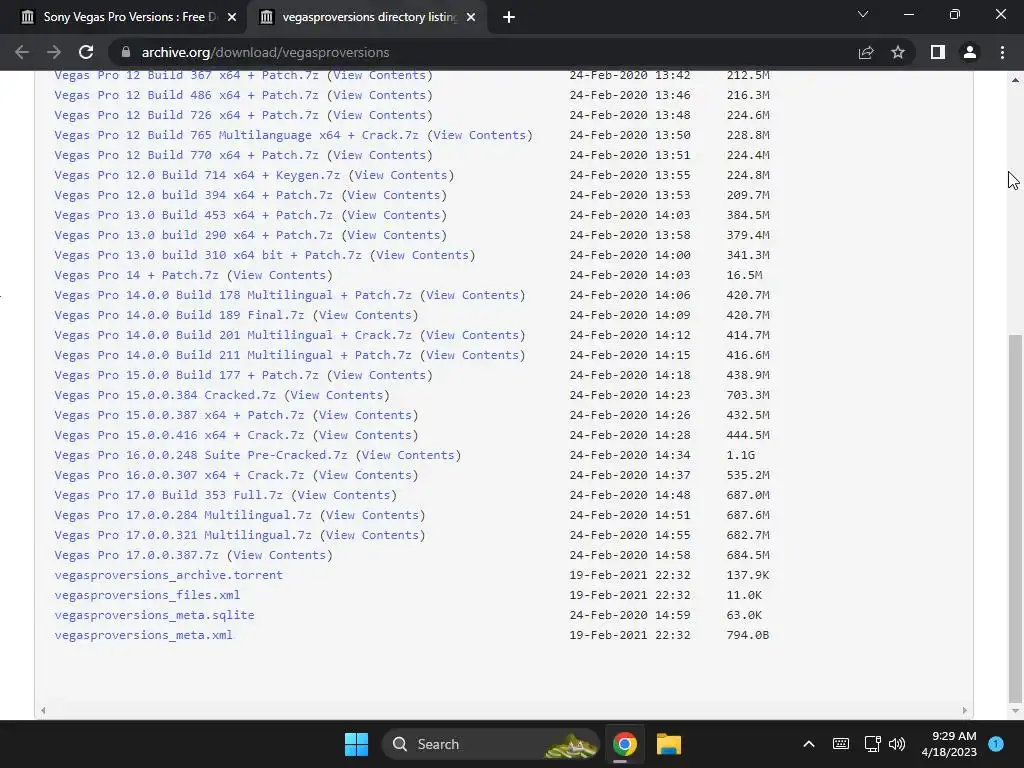Viewport: 1024px width, 768px height.
Task: Click the scrollbar up arrow
Action: [1015, 80]
